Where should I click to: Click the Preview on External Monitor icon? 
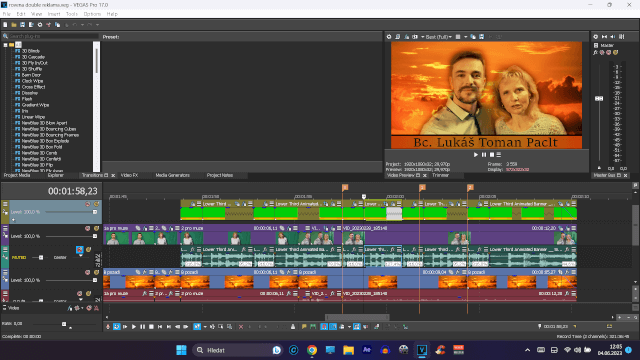click(x=398, y=37)
